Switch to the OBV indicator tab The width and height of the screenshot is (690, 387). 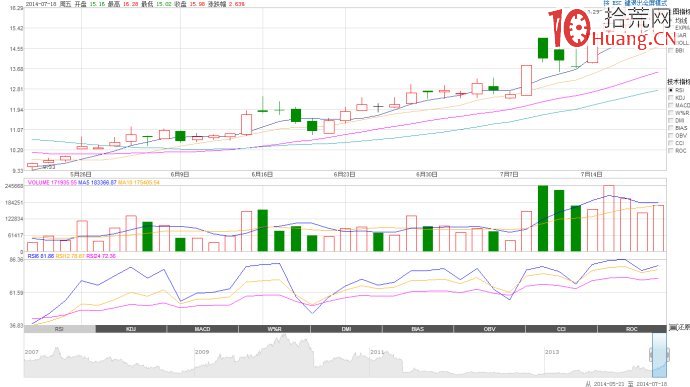(489, 329)
